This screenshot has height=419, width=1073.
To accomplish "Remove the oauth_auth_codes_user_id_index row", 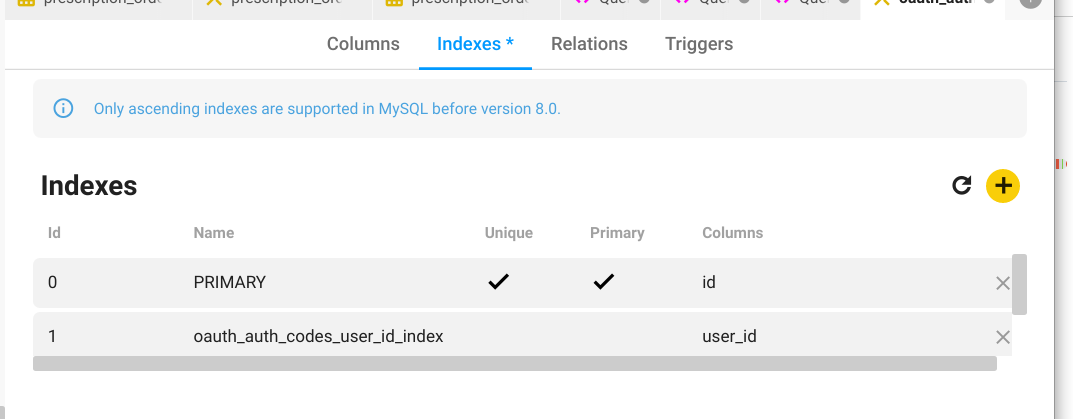I will [x=1003, y=337].
